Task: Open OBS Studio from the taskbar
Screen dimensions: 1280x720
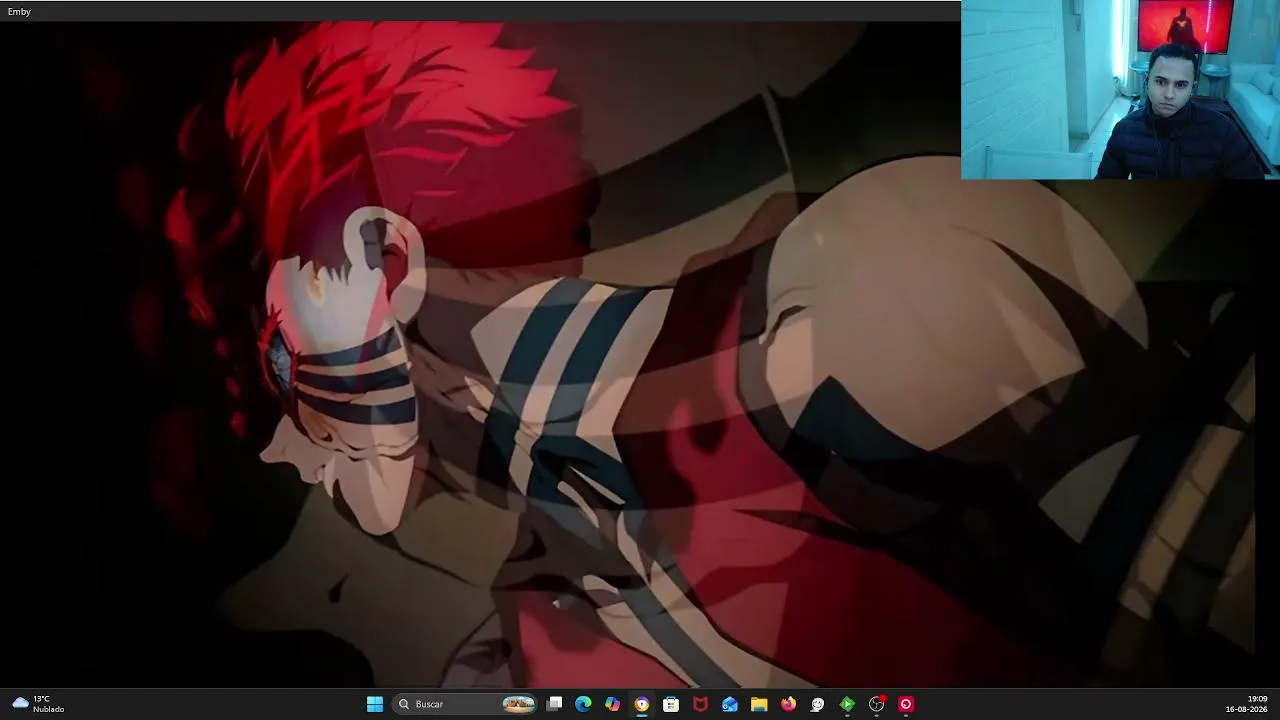Action: (x=877, y=704)
